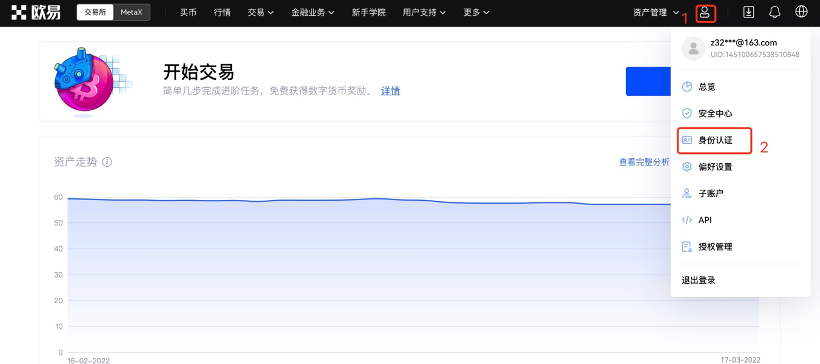This screenshot has height=364, width=820.
Task: Click the API code brackets icon
Action: point(687,220)
